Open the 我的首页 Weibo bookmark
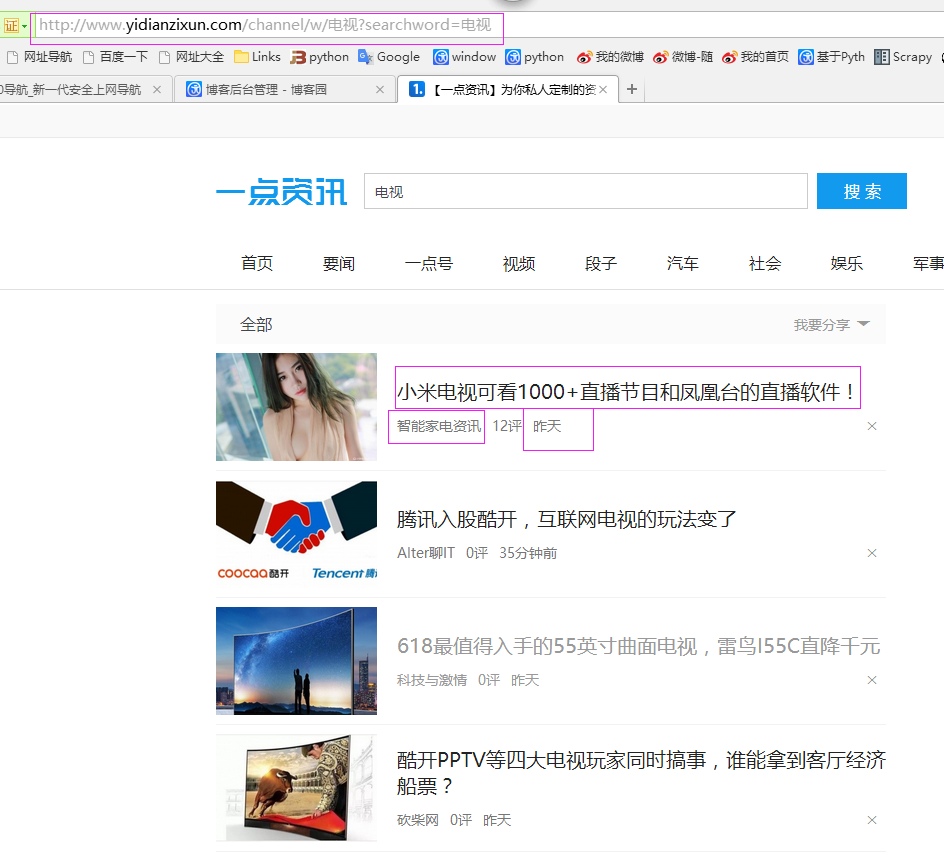This screenshot has width=944, height=859. pos(756,57)
